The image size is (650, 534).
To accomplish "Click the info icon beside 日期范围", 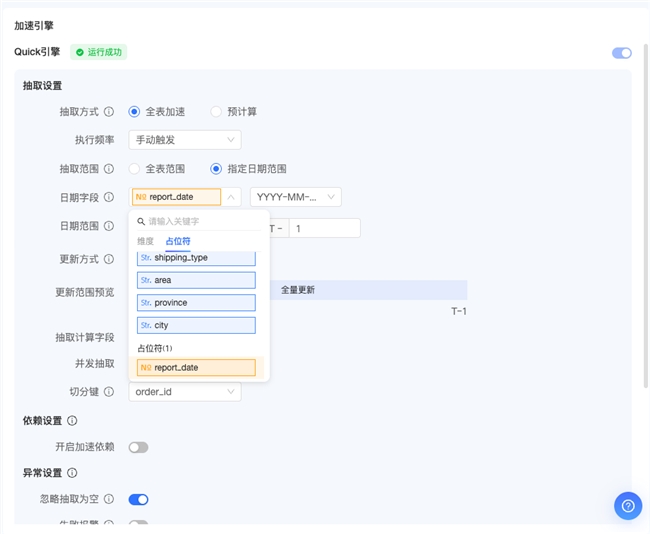I will (109, 227).
